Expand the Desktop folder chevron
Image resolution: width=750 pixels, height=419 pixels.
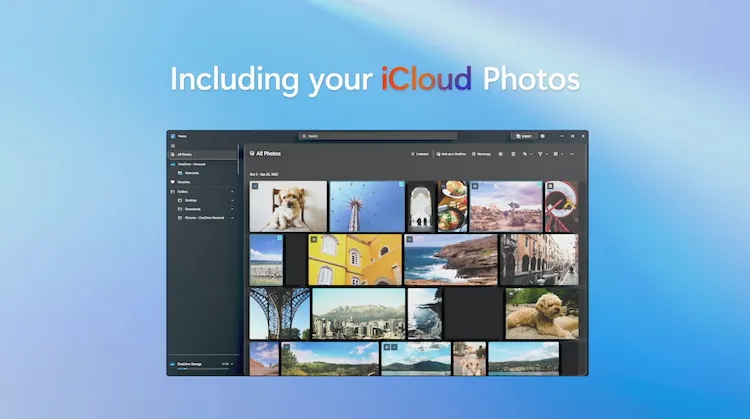[233, 200]
